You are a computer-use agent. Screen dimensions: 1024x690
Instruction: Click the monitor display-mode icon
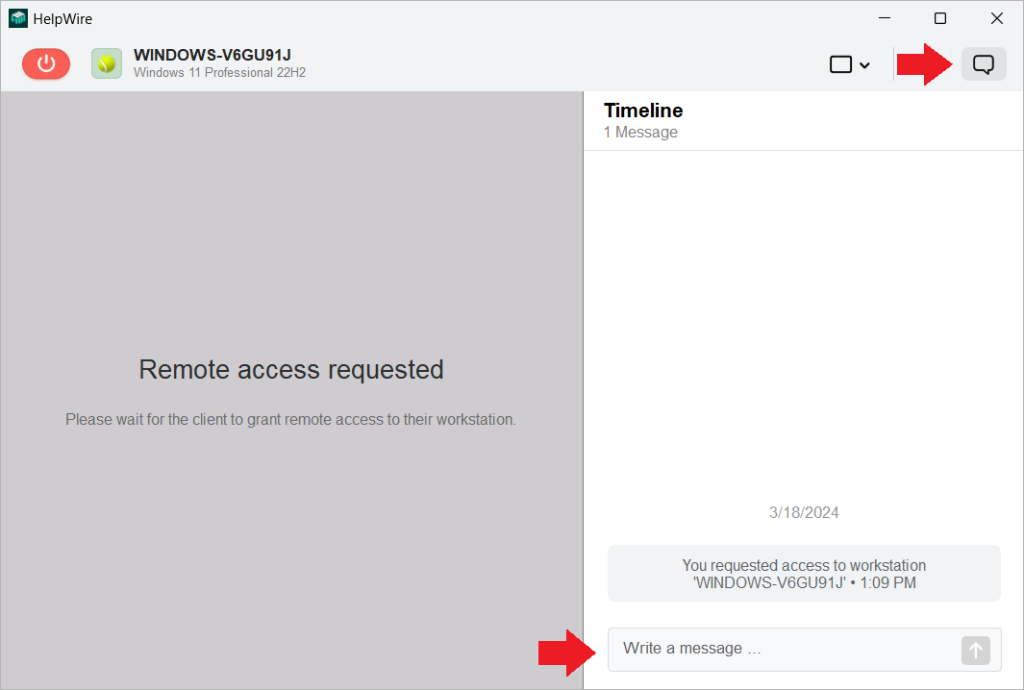[840, 64]
